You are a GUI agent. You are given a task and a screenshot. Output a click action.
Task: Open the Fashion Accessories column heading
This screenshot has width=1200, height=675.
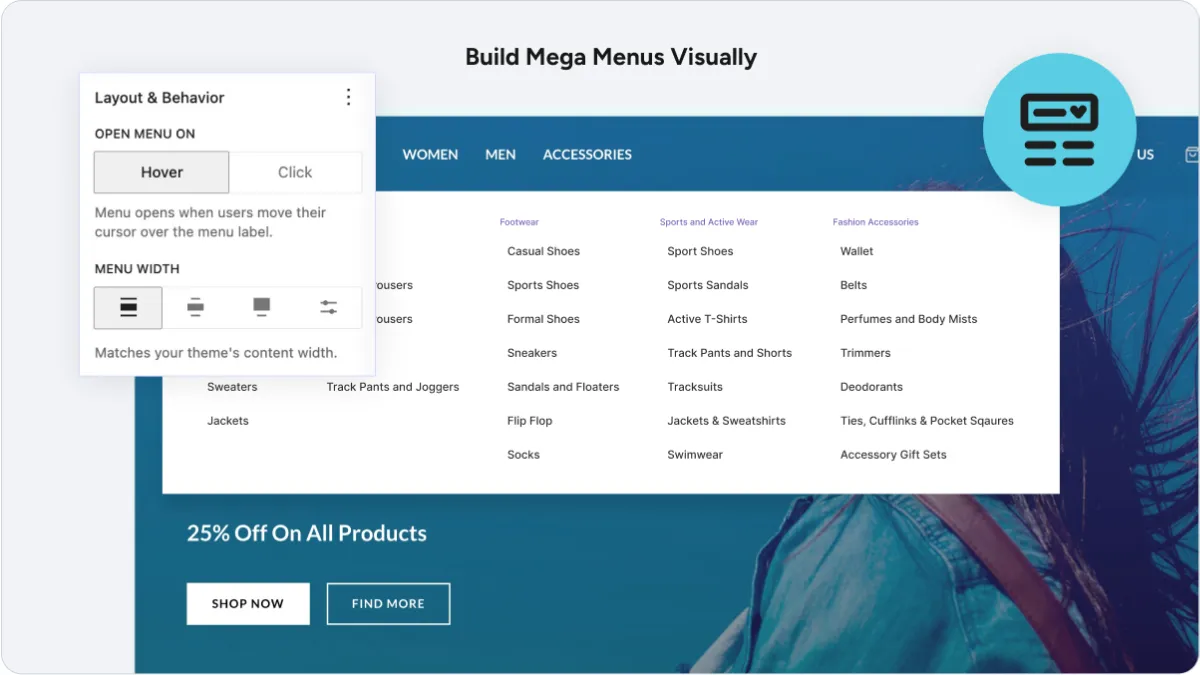click(x=875, y=222)
